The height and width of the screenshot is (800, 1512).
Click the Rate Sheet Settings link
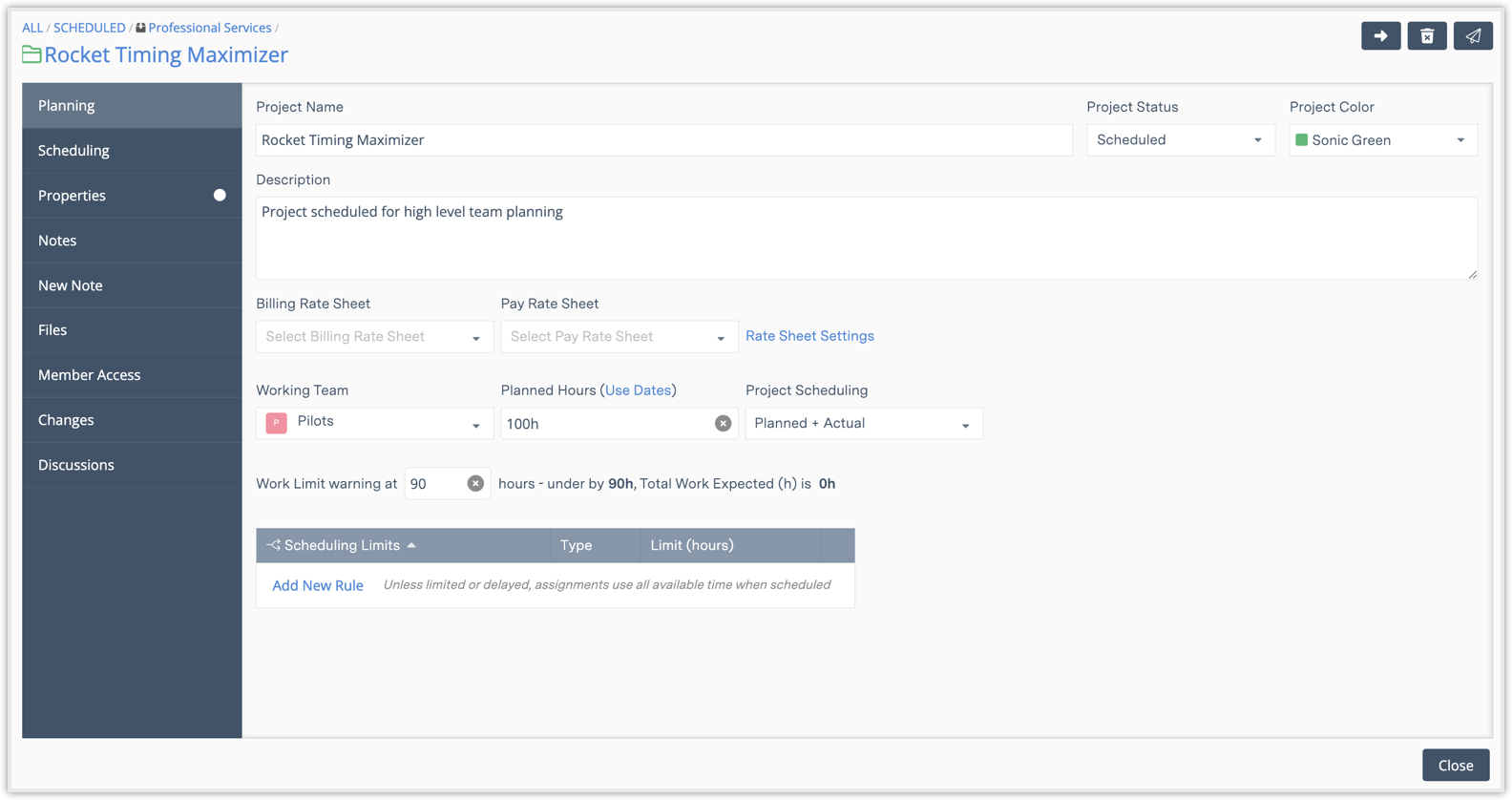point(809,336)
